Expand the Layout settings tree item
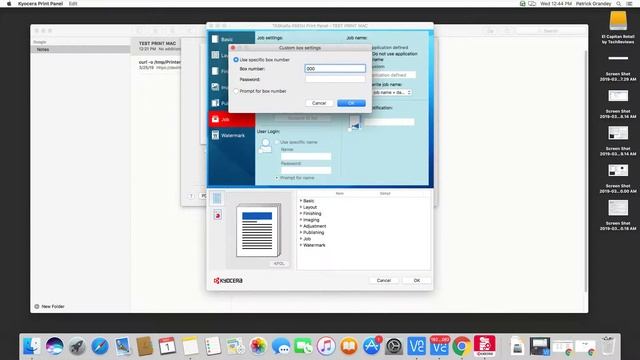Image resolution: width=640 pixels, height=360 pixels. coord(301,207)
